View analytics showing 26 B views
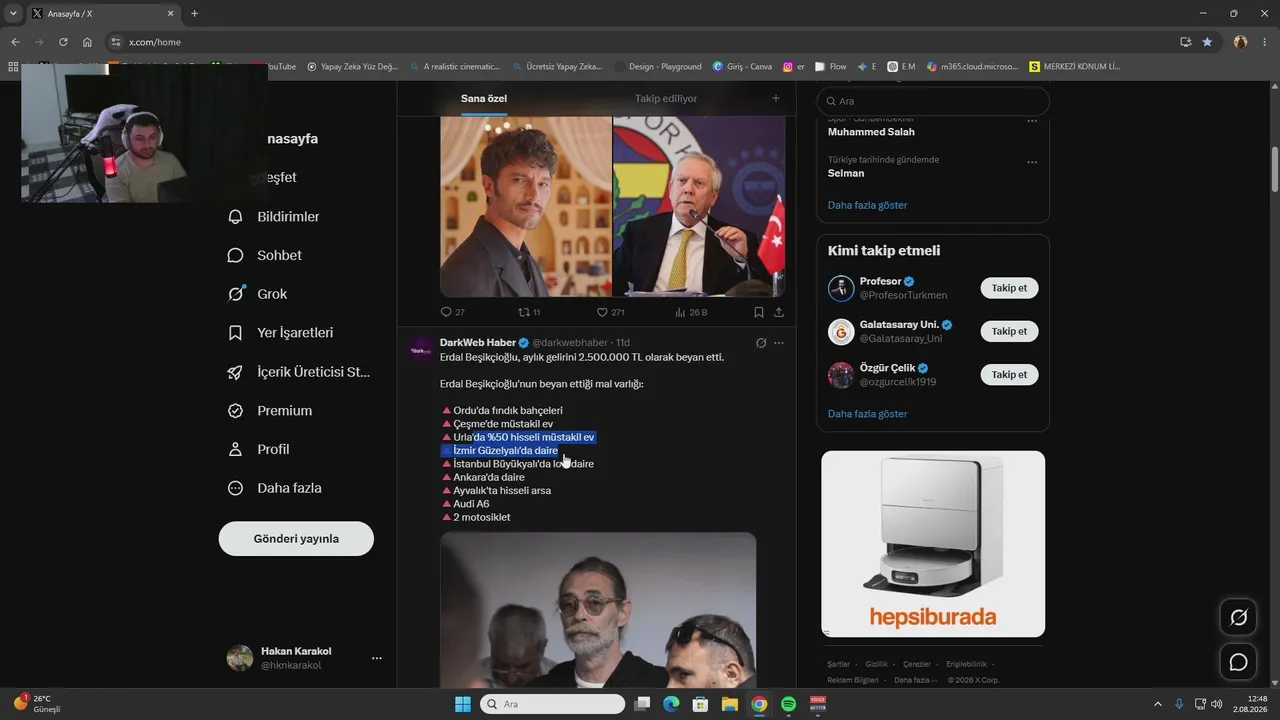 [691, 312]
